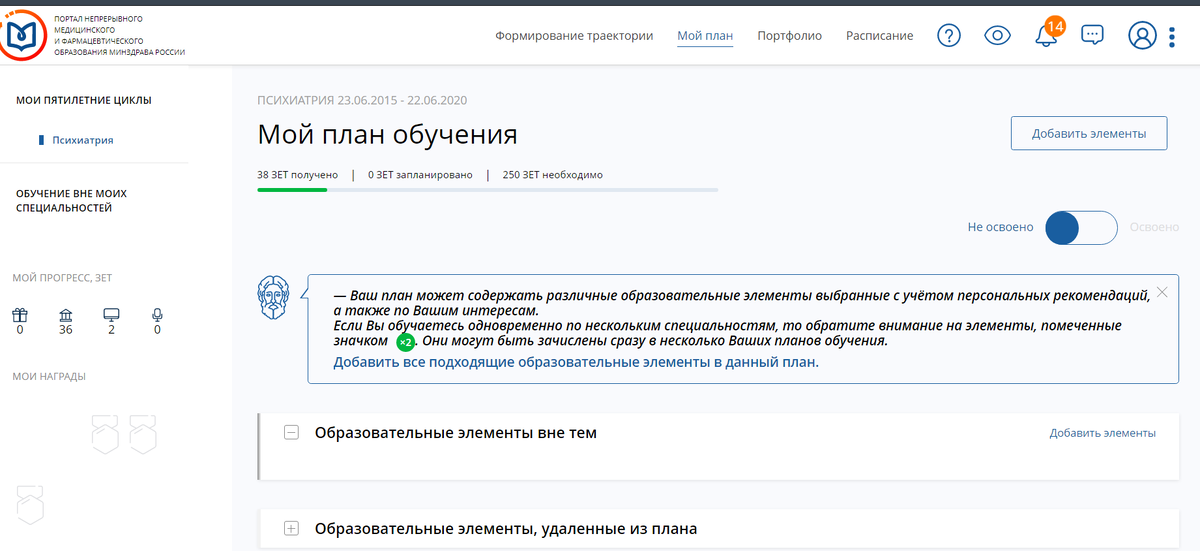1200x551 pixels.
Task: Click the second award badge placeholder
Action: coord(143,434)
